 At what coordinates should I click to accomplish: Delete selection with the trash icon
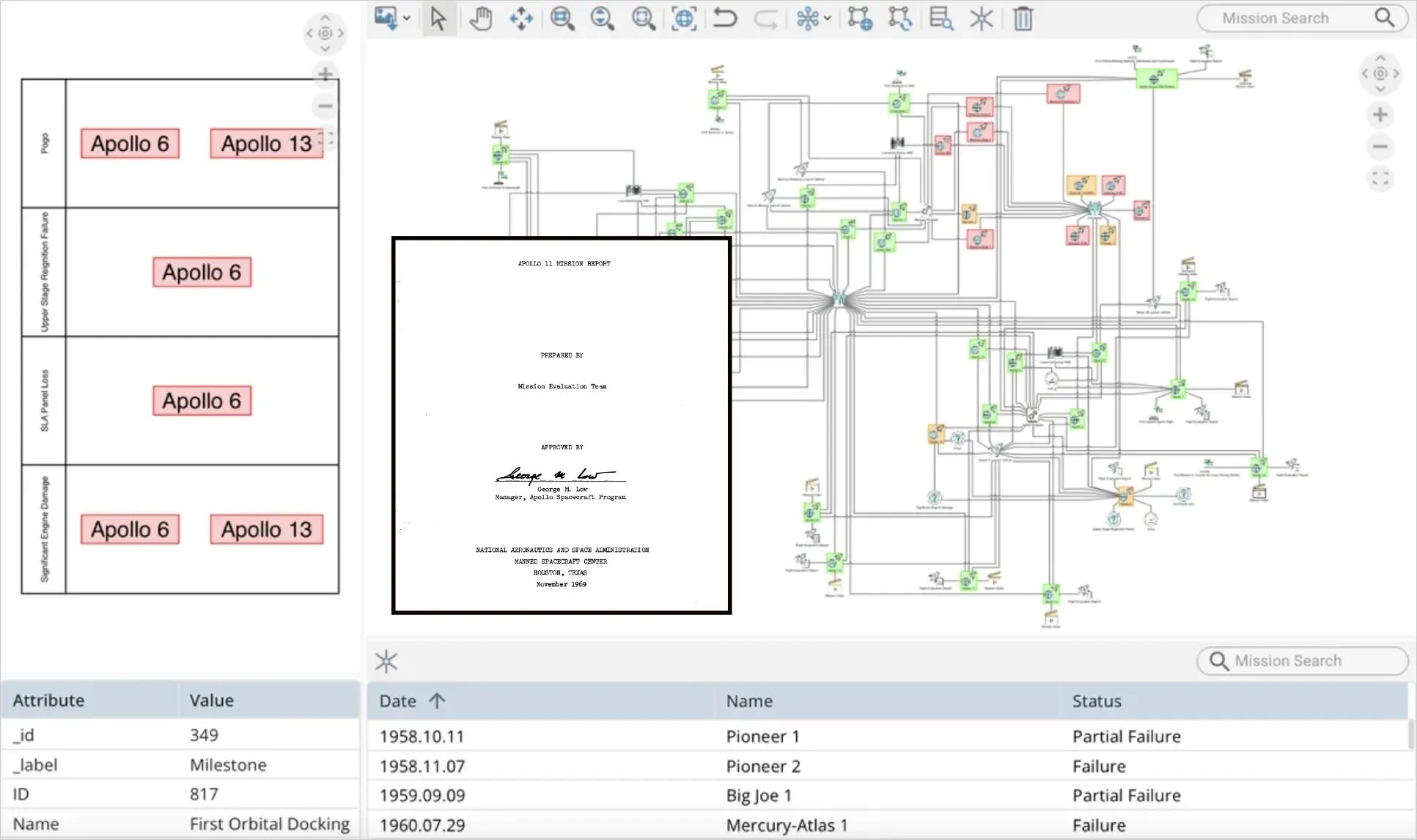[1023, 18]
